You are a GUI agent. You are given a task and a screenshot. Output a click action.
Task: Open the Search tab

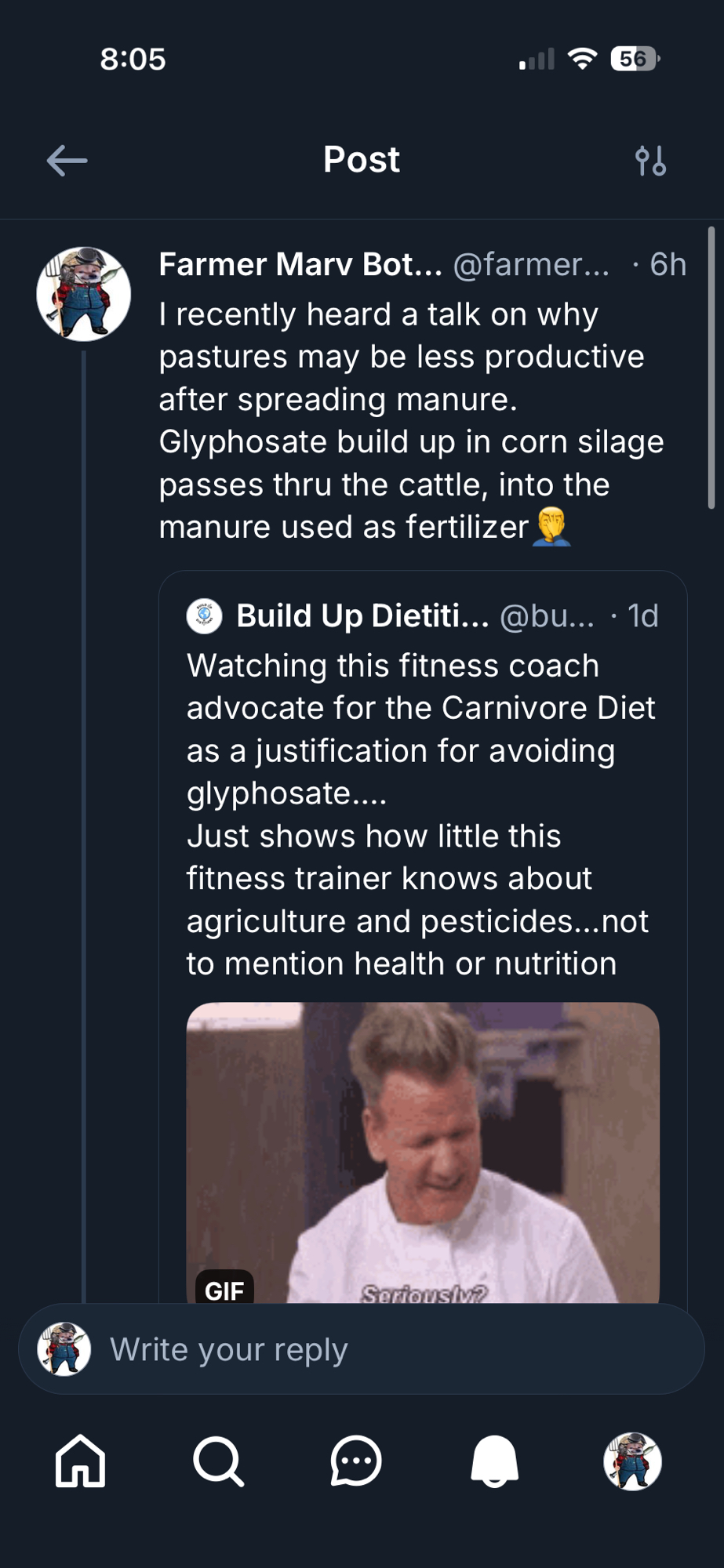pyautogui.click(x=218, y=1461)
